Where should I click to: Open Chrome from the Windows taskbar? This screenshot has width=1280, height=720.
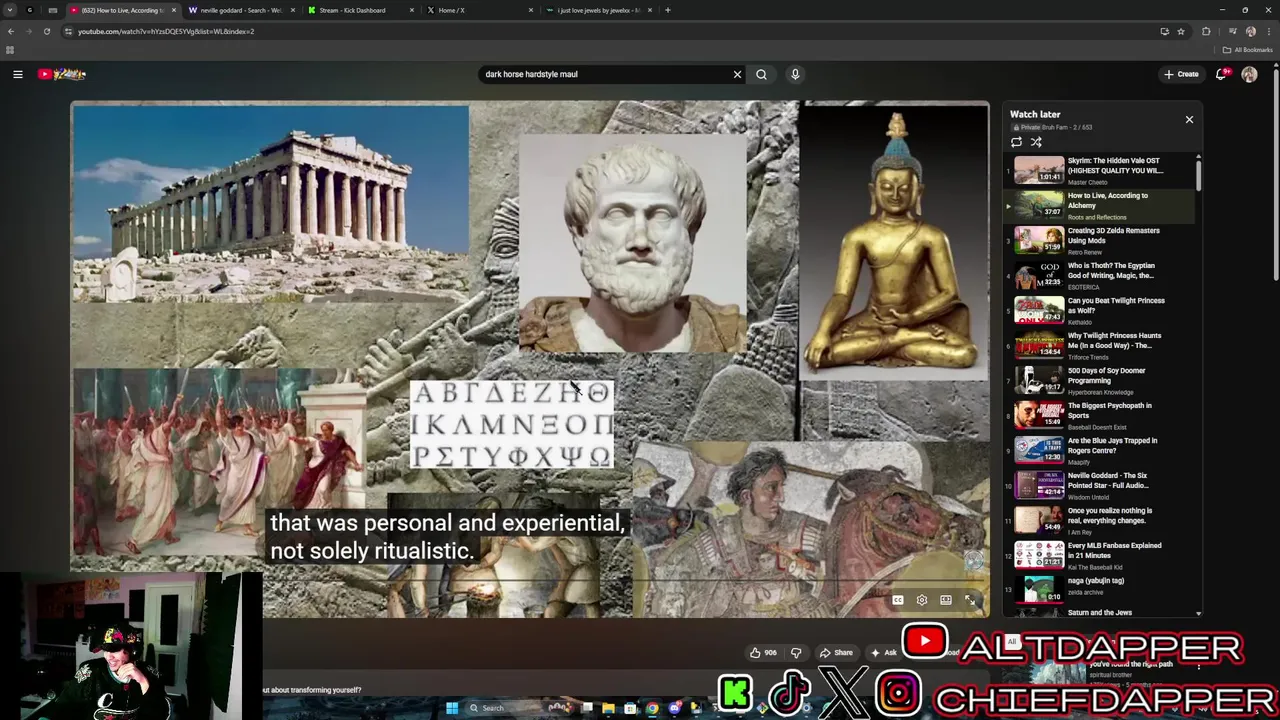[x=652, y=708]
